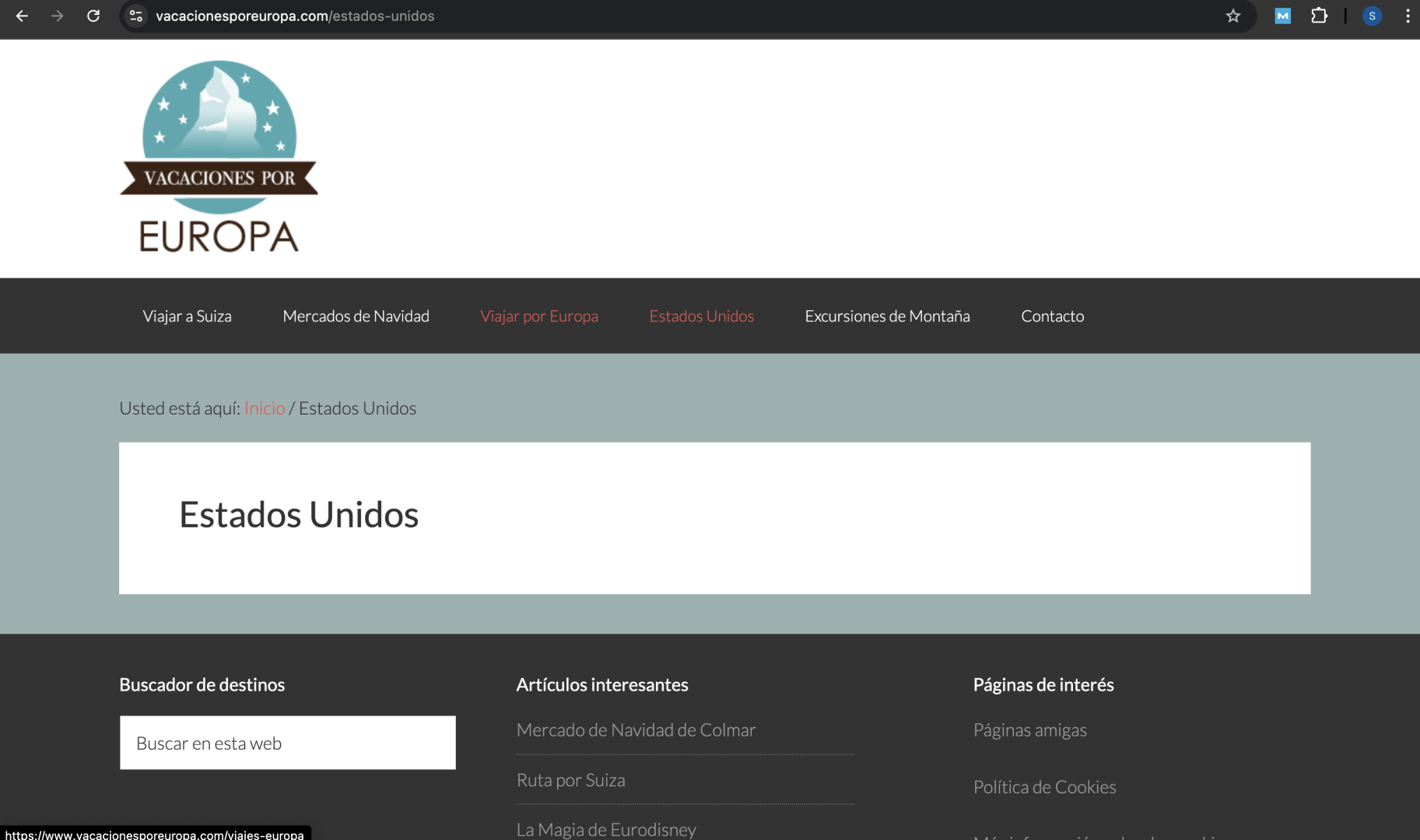
Task: Open the Contacto page
Action: [x=1052, y=316]
